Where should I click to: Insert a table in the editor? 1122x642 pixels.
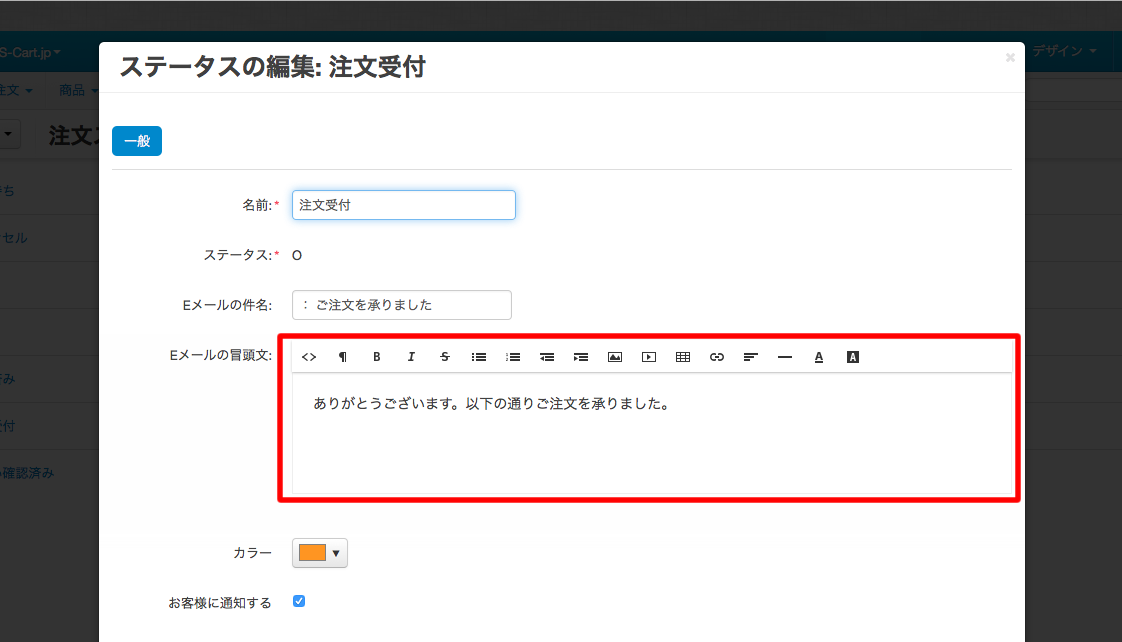(x=683, y=357)
